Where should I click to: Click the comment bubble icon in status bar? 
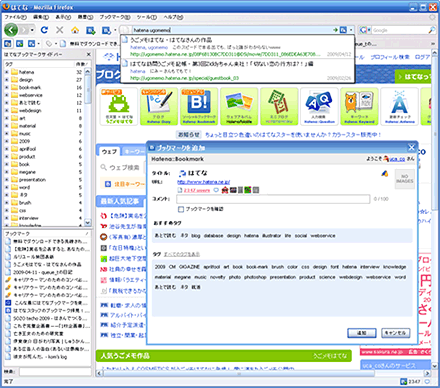click(x=427, y=381)
